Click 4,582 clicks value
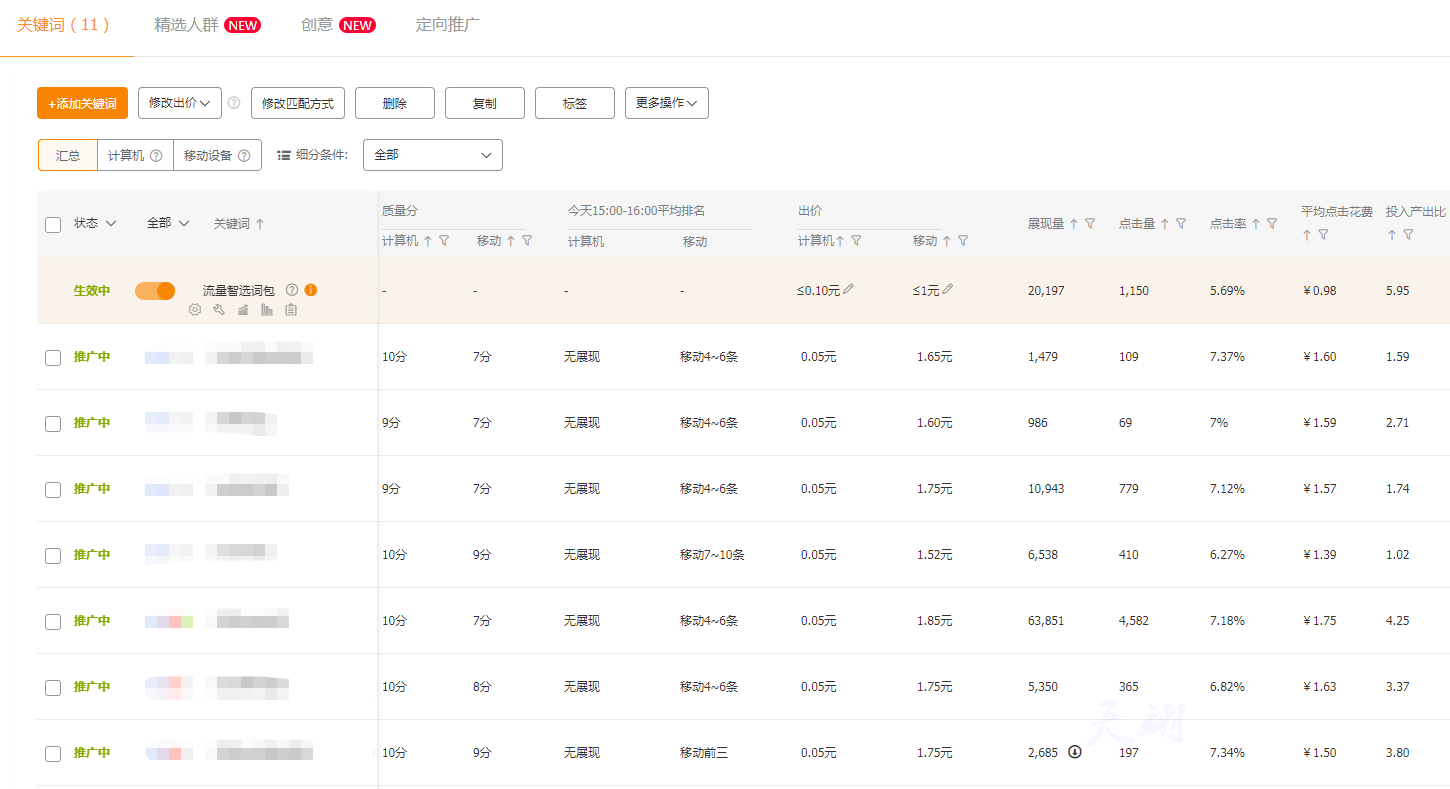Image resolution: width=1450 pixels, height=789 pixels. point(1134,621)
